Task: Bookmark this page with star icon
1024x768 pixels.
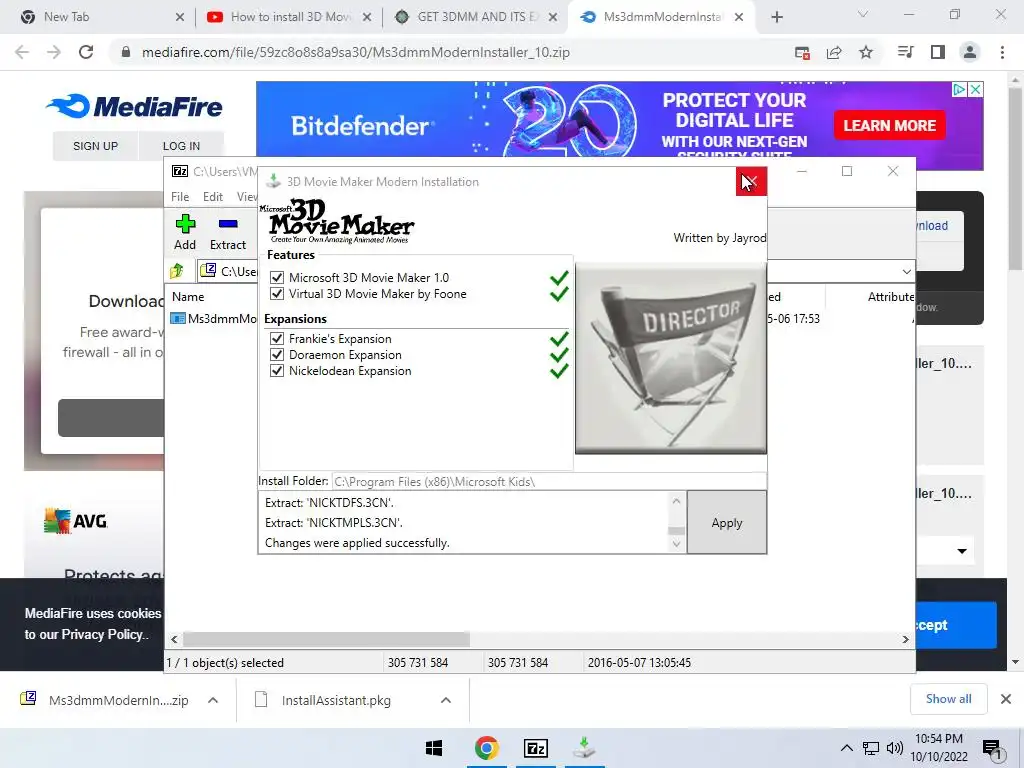Action: click(x=866, y=52)
